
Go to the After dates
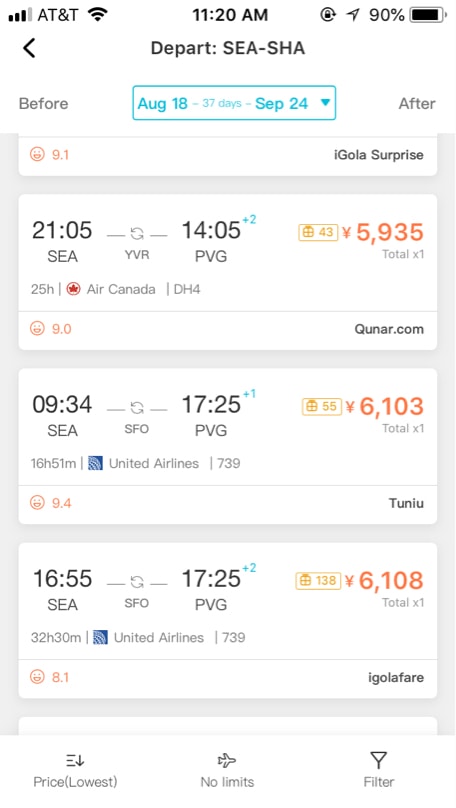click(x=417, y=104)
